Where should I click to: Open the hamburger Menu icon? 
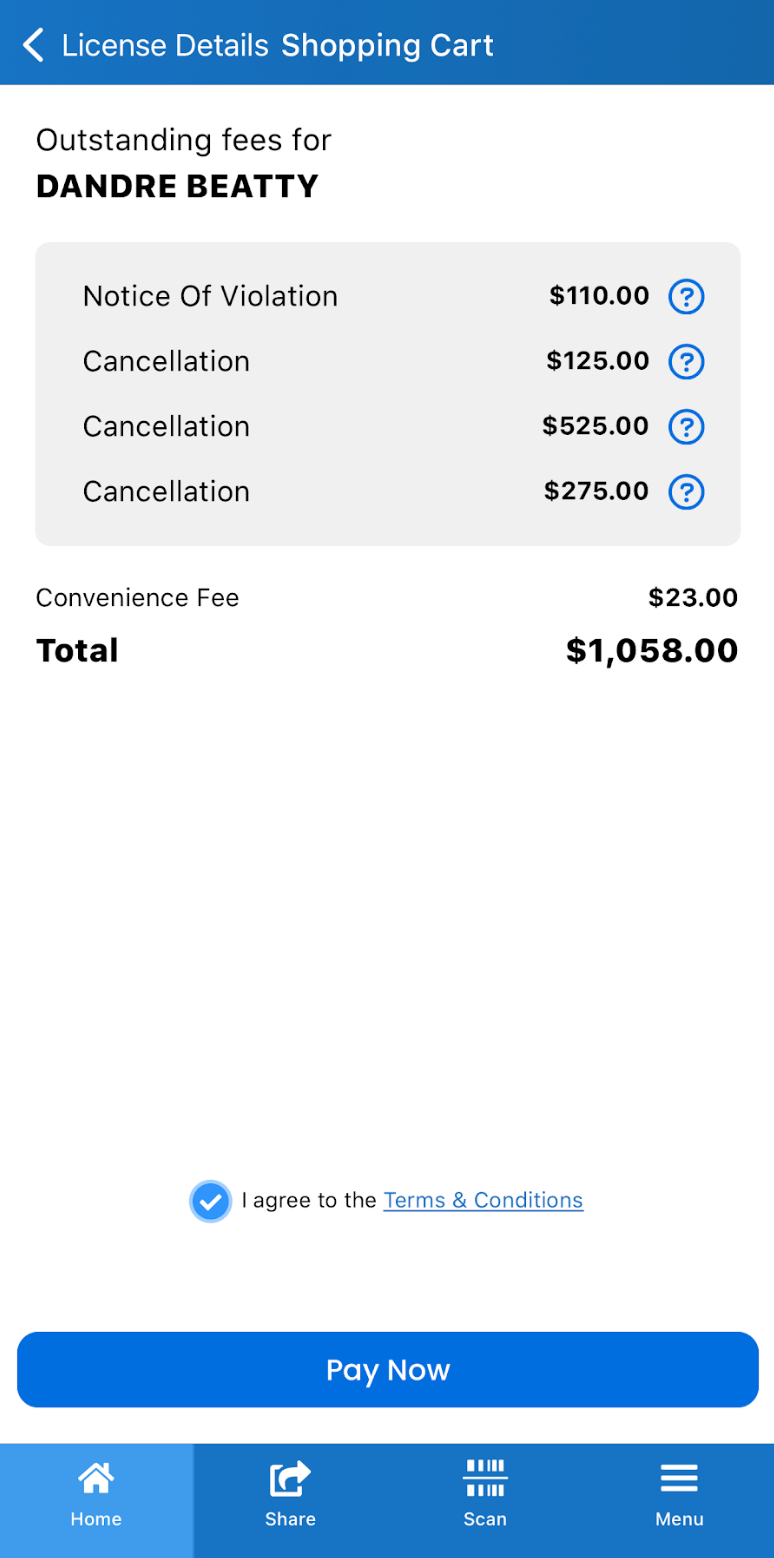(679, 1478)
